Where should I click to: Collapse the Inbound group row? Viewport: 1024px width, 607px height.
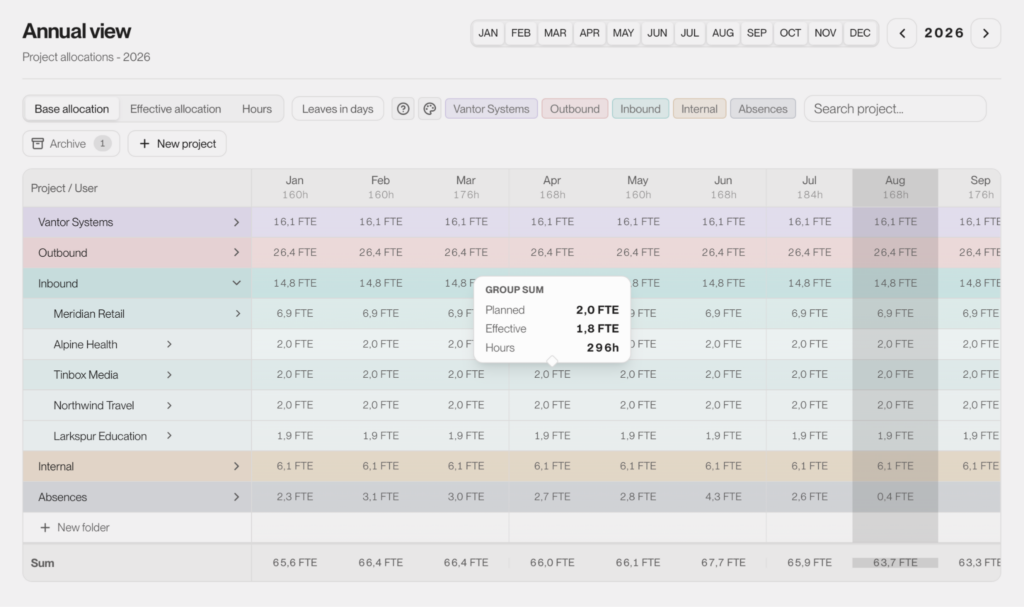coord(236,283)
